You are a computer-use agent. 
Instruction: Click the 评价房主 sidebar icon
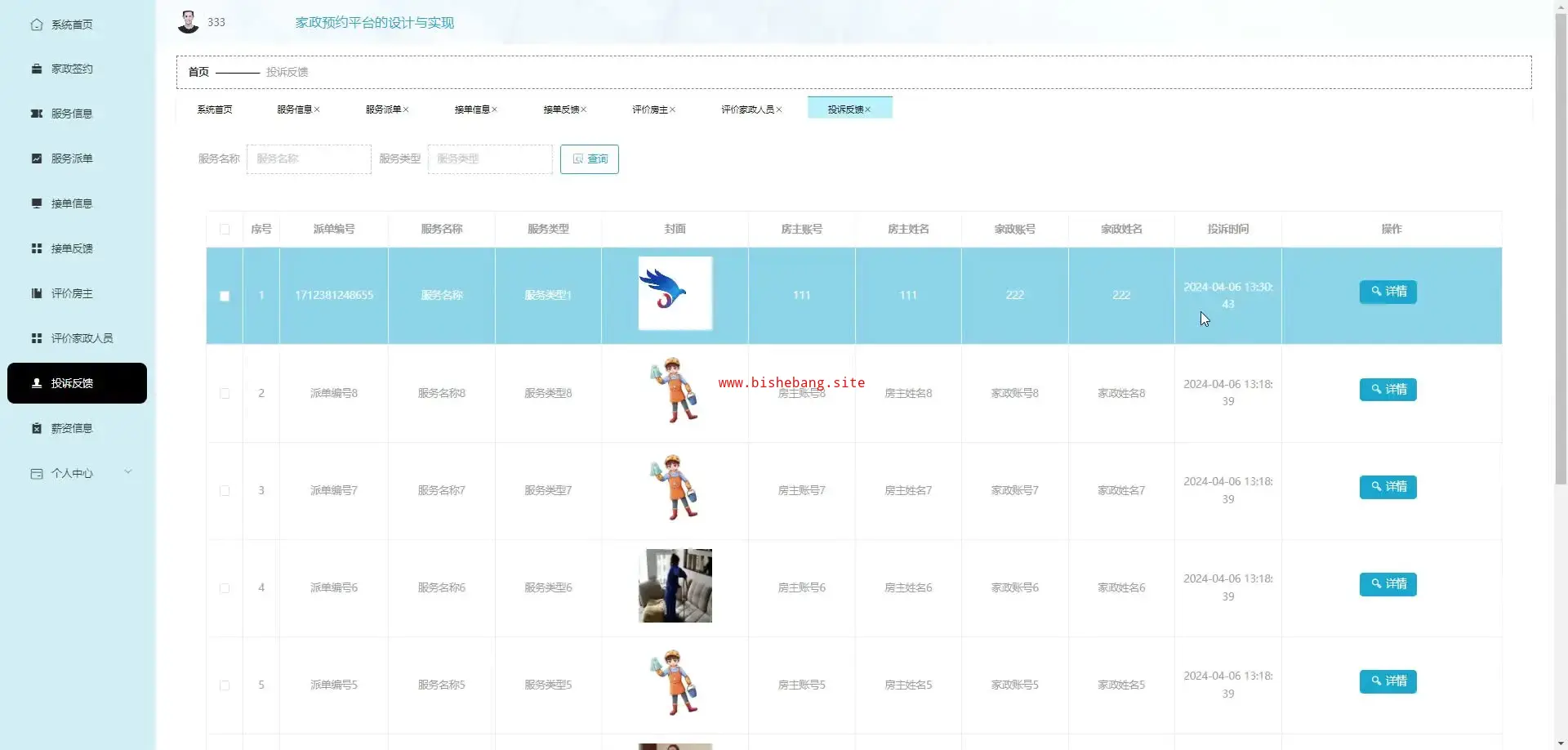[37, 293]
